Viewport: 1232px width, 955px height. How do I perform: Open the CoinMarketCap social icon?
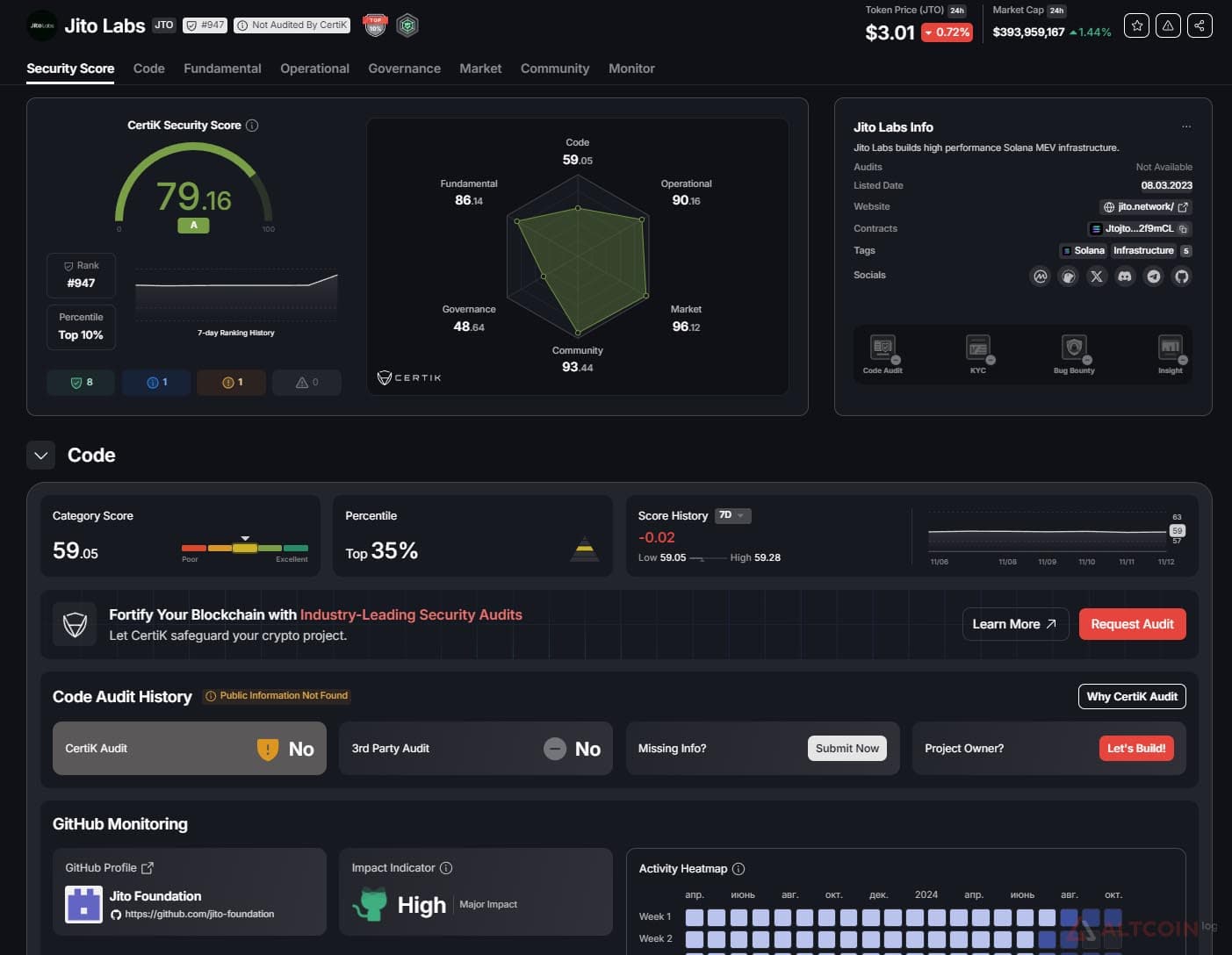pyautogui.click(x=1041, y=276)
